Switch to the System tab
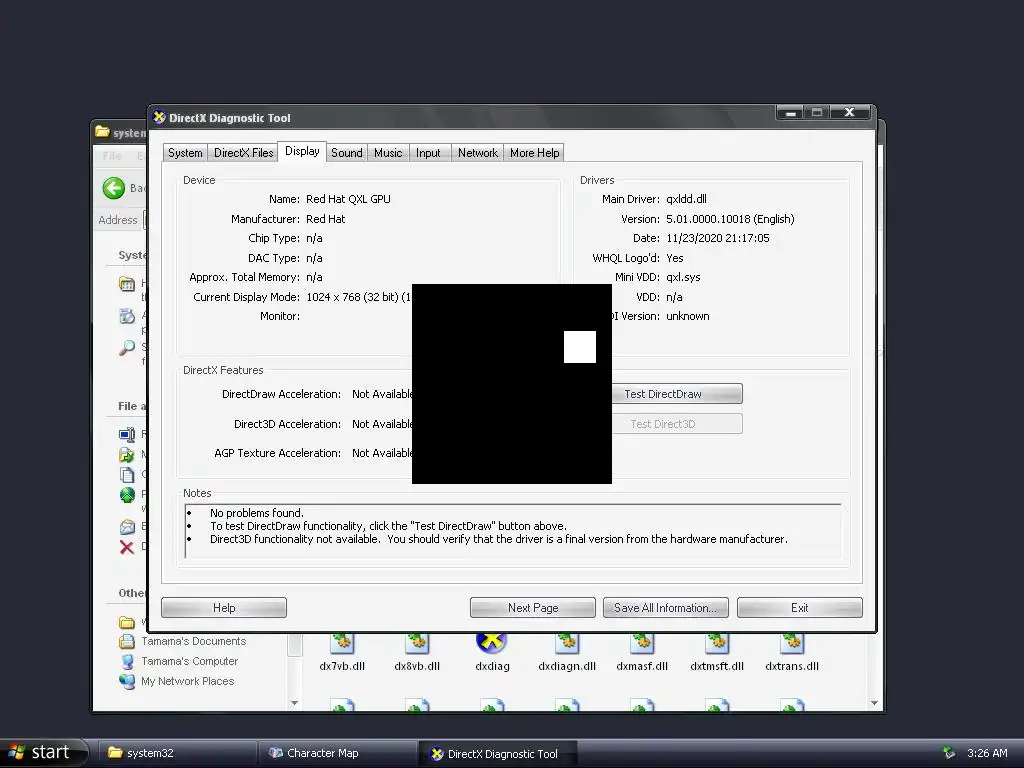 coord(185,153)
